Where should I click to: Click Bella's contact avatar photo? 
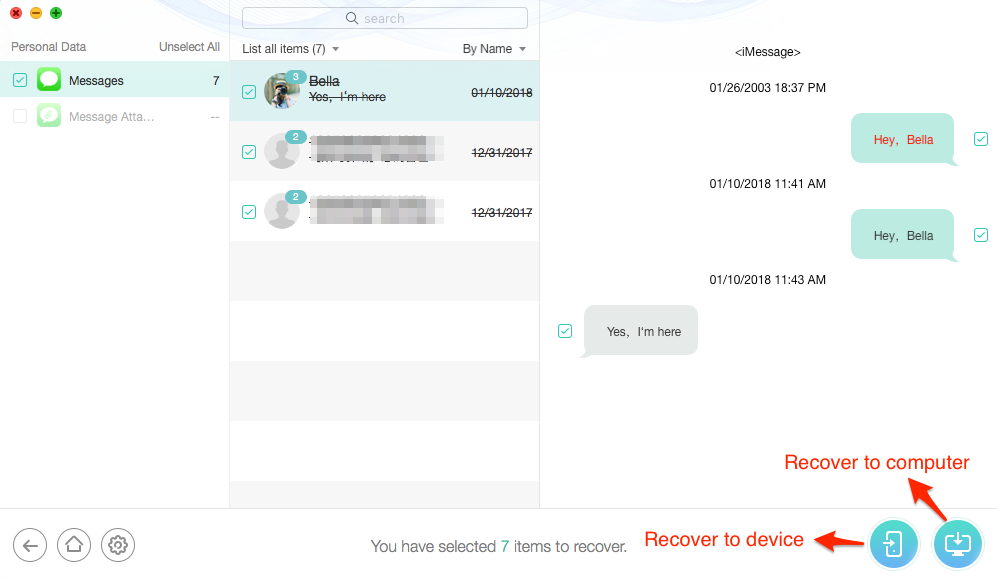(282, 91)
